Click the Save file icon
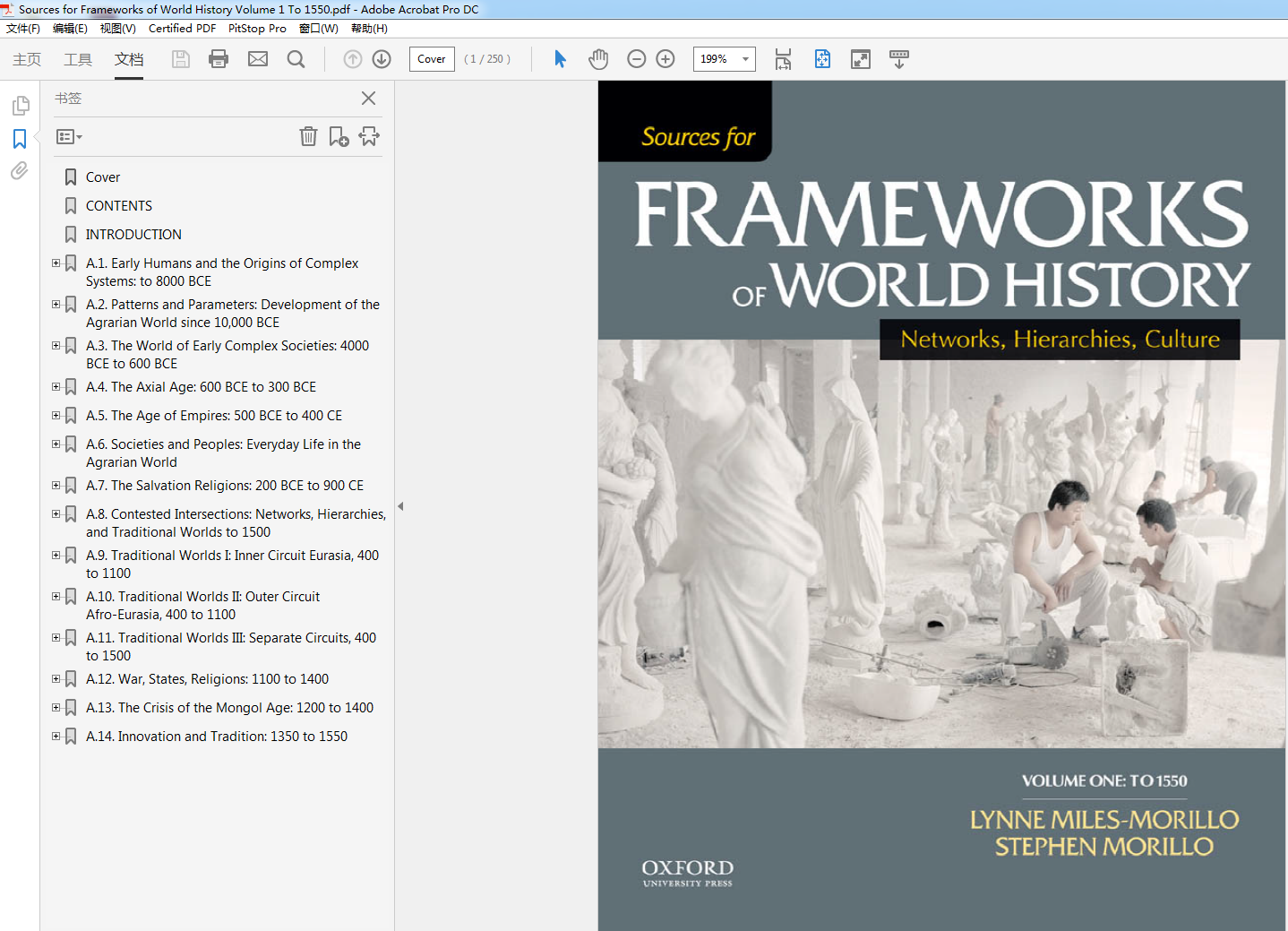 [x=181, y=59]
